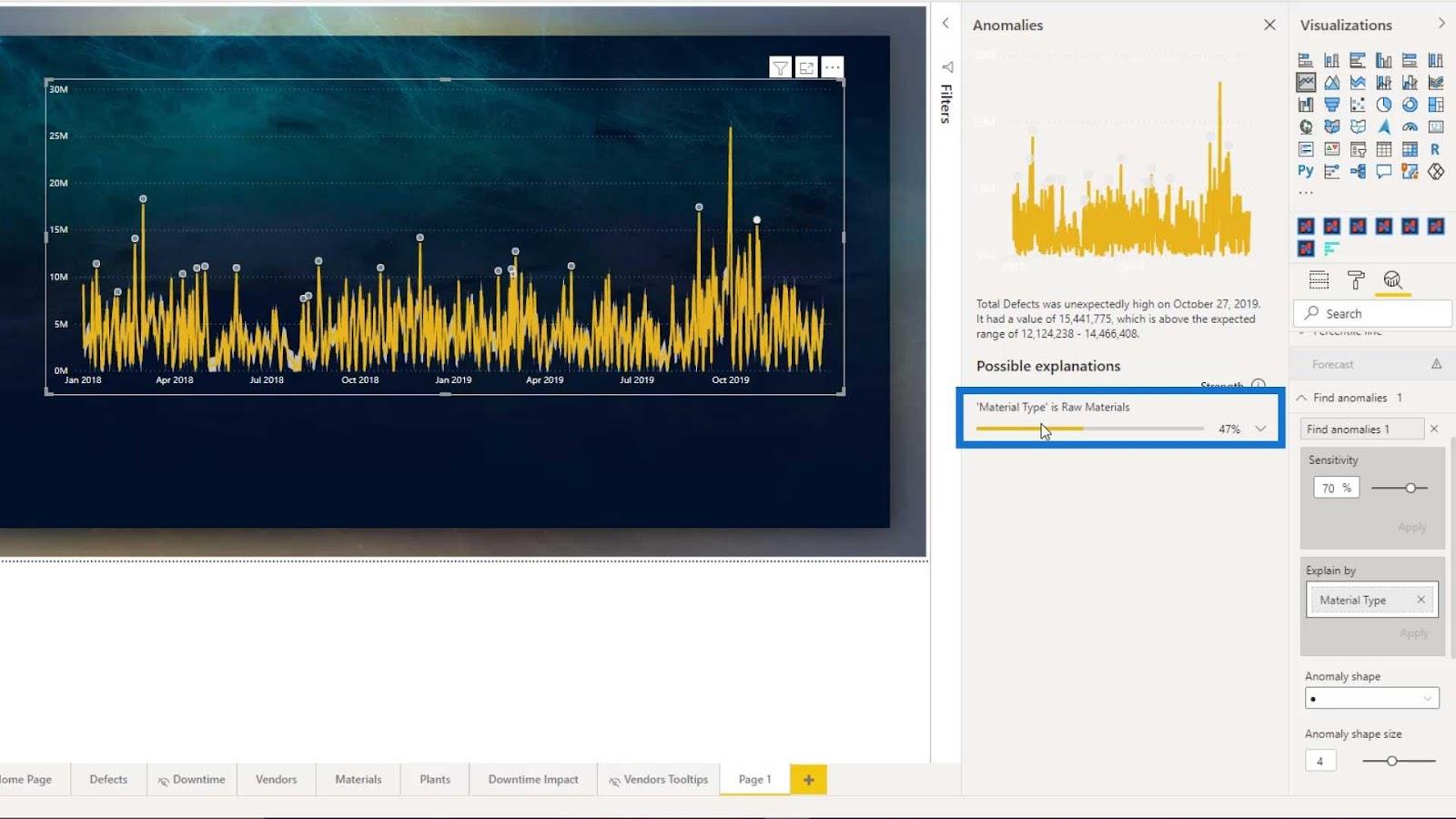Select the waterfall chart visual
1456x819 pixels.
click(1305, 105)
